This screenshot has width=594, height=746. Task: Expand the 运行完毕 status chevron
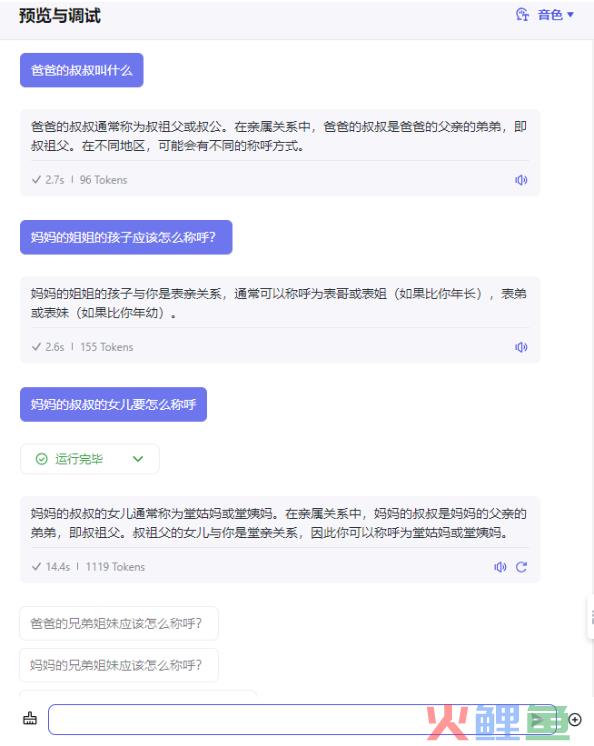click(x=138, y=459)
